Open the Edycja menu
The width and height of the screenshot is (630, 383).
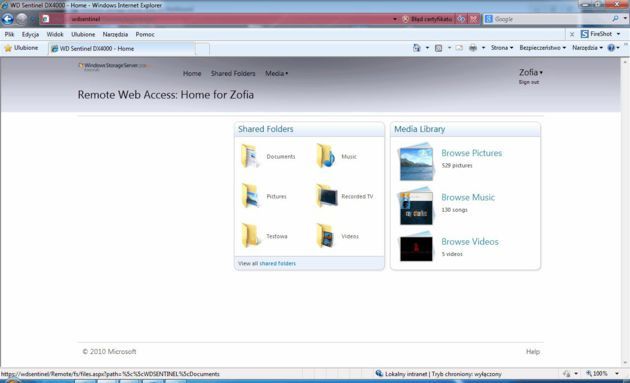pyautogui.click(x=30, y=34)
